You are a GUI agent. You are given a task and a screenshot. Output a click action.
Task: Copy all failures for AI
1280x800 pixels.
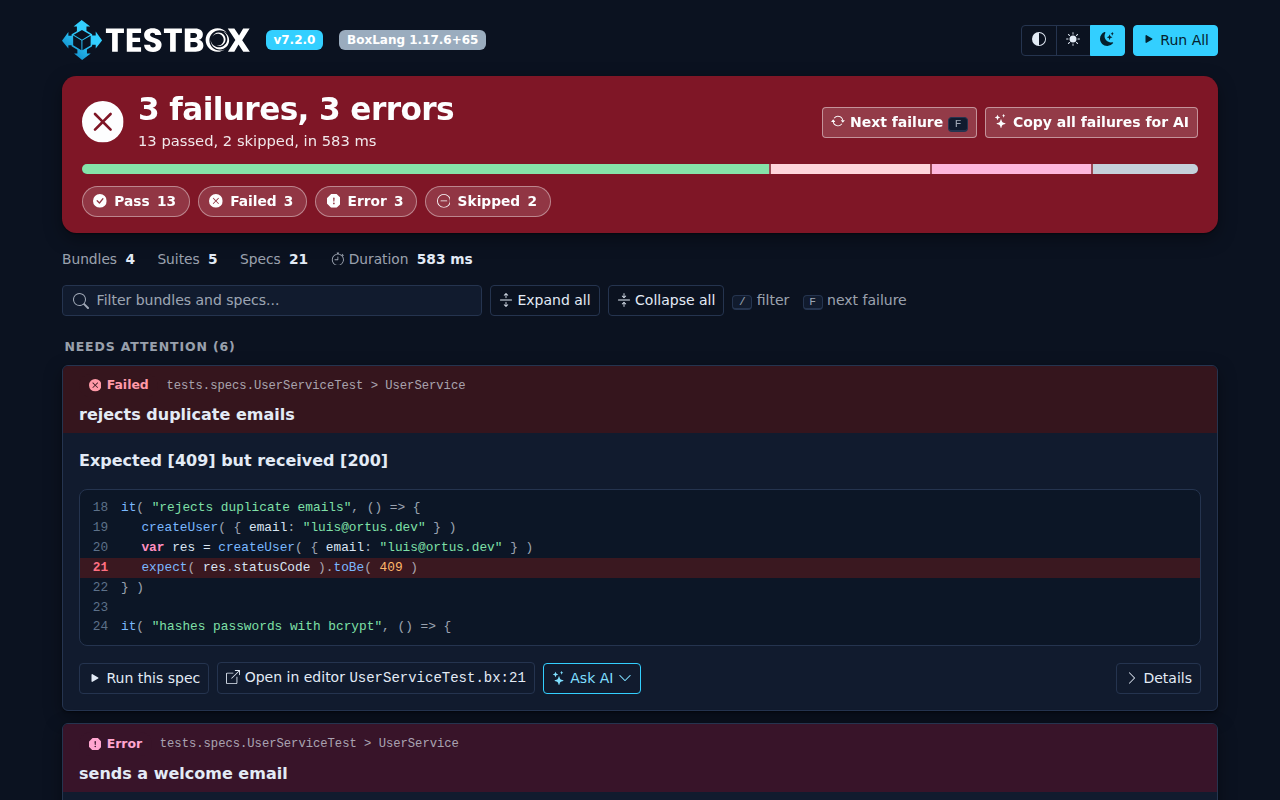1091,122
